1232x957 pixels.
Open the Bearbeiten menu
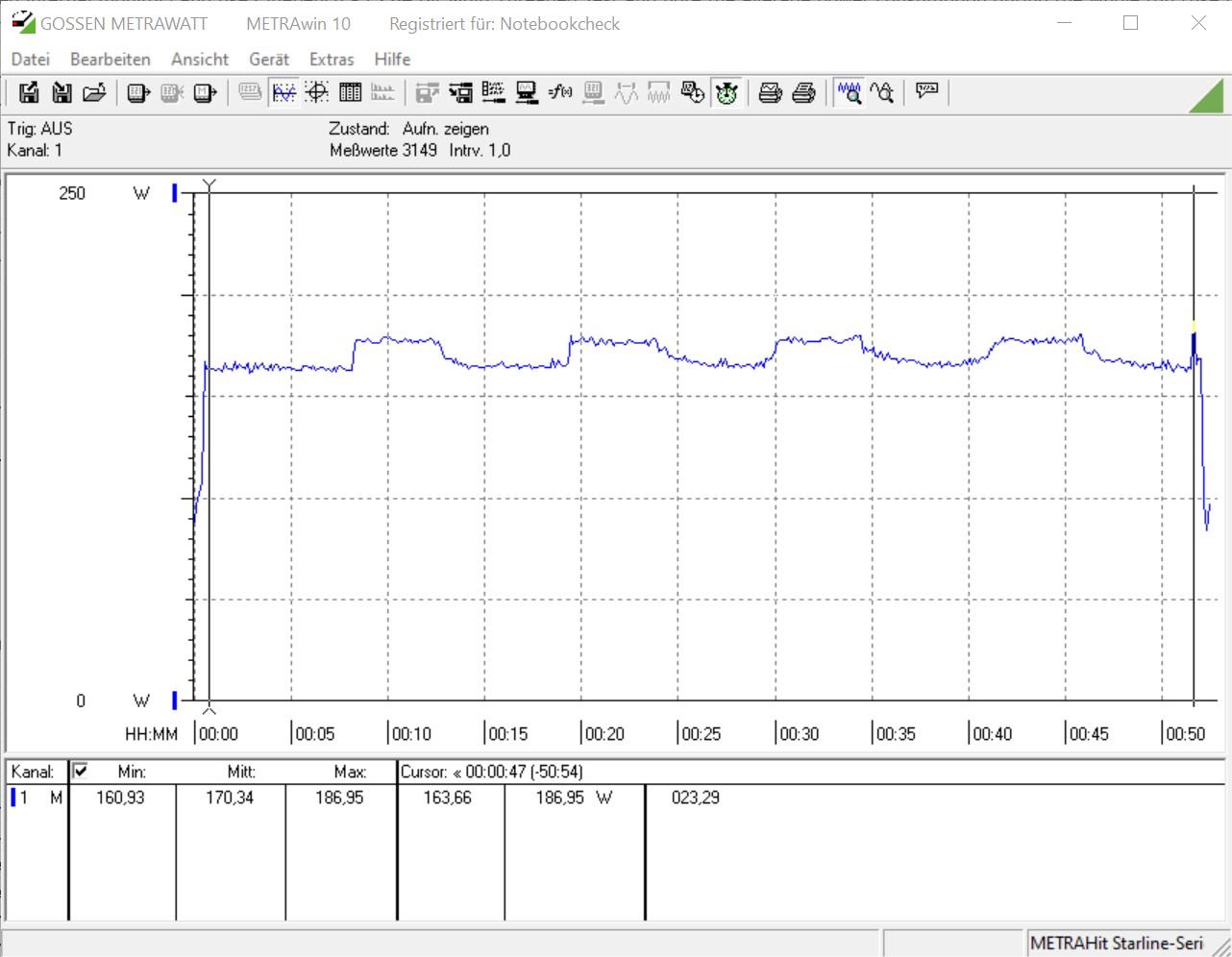coord(111,60)
